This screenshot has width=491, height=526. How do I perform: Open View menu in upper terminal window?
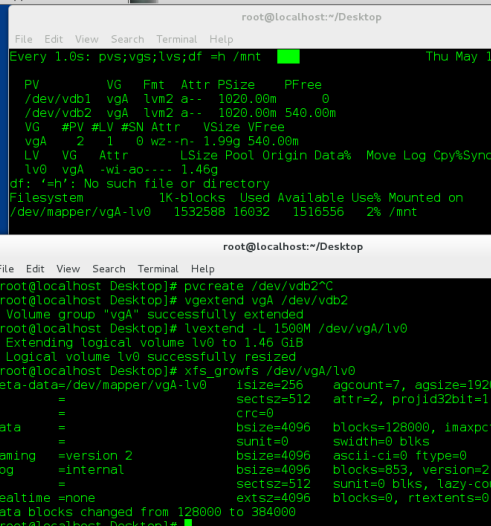coord(87,39)
